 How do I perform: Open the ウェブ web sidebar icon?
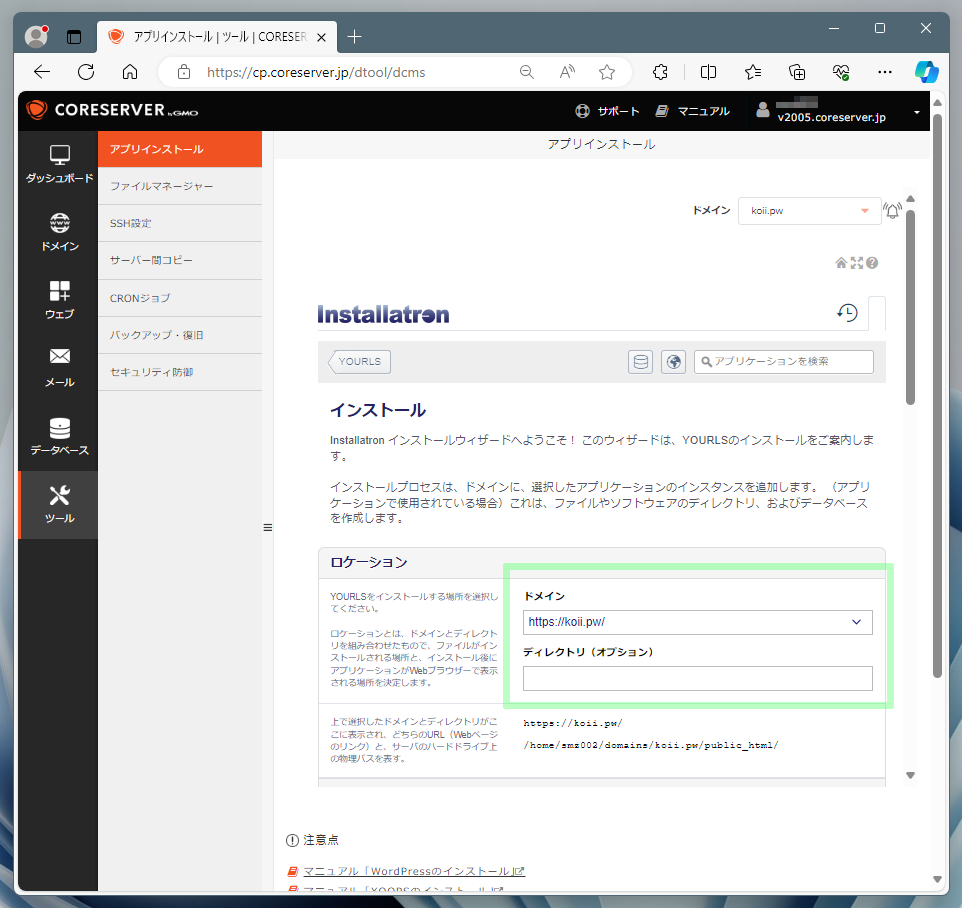(59, 300)
